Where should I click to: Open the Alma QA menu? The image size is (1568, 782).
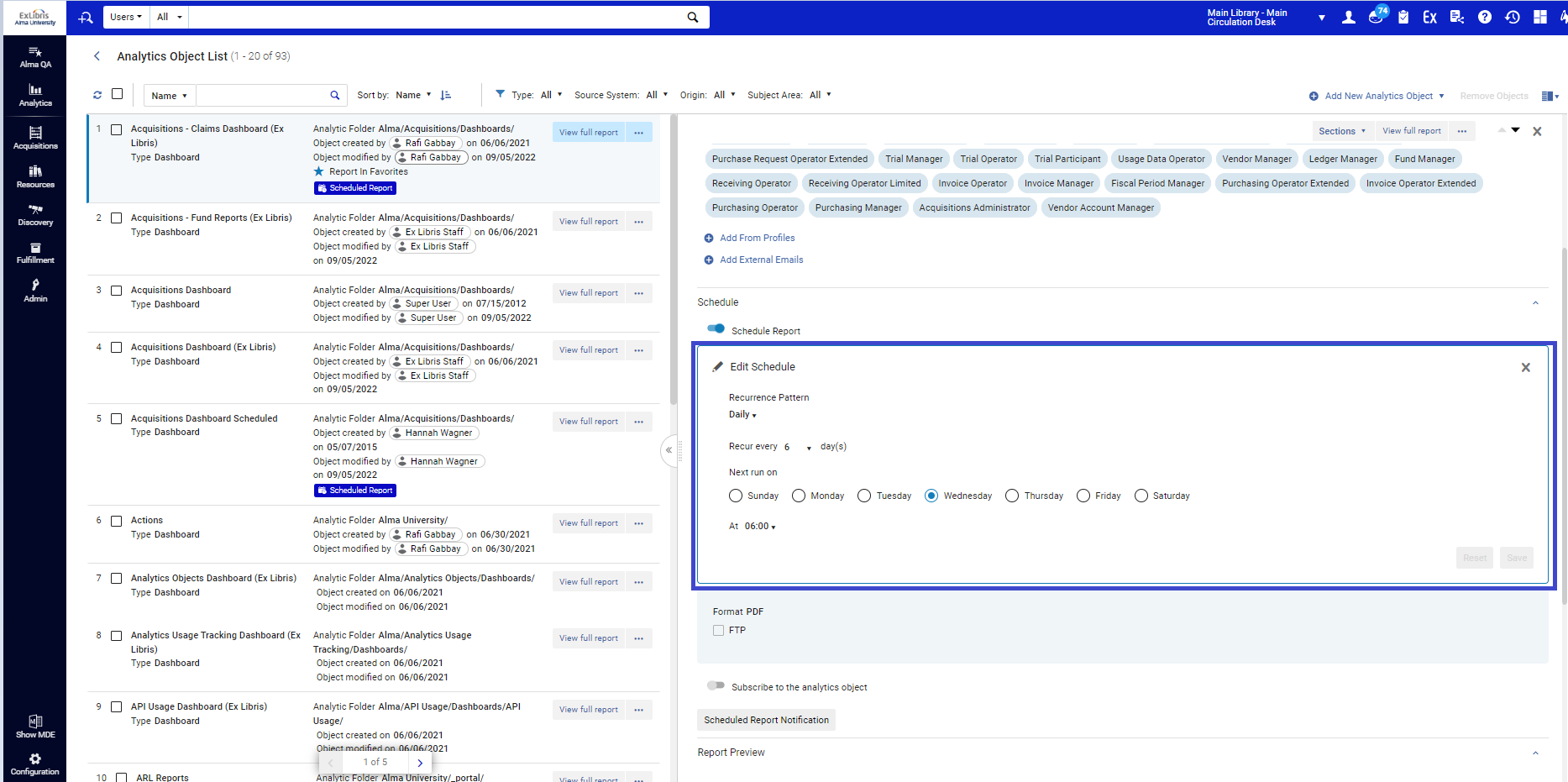(x=35, y=57)
